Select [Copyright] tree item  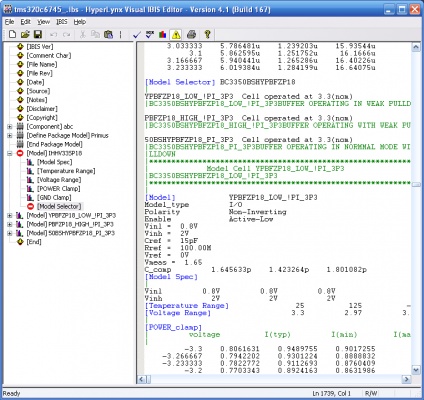point(42,118)
